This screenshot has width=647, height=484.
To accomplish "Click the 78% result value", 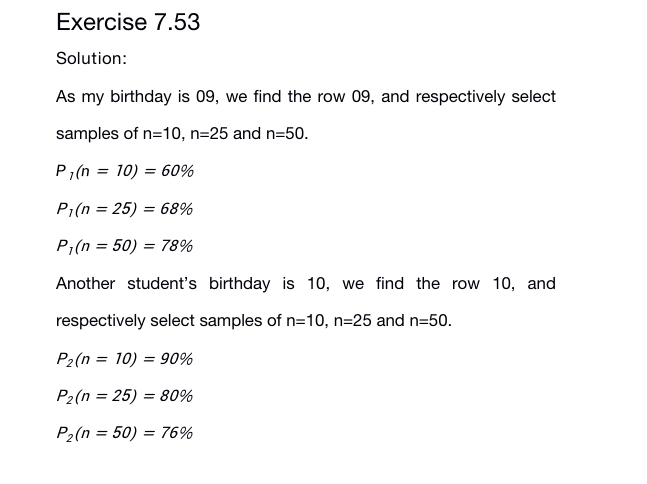I will point(177,246).
